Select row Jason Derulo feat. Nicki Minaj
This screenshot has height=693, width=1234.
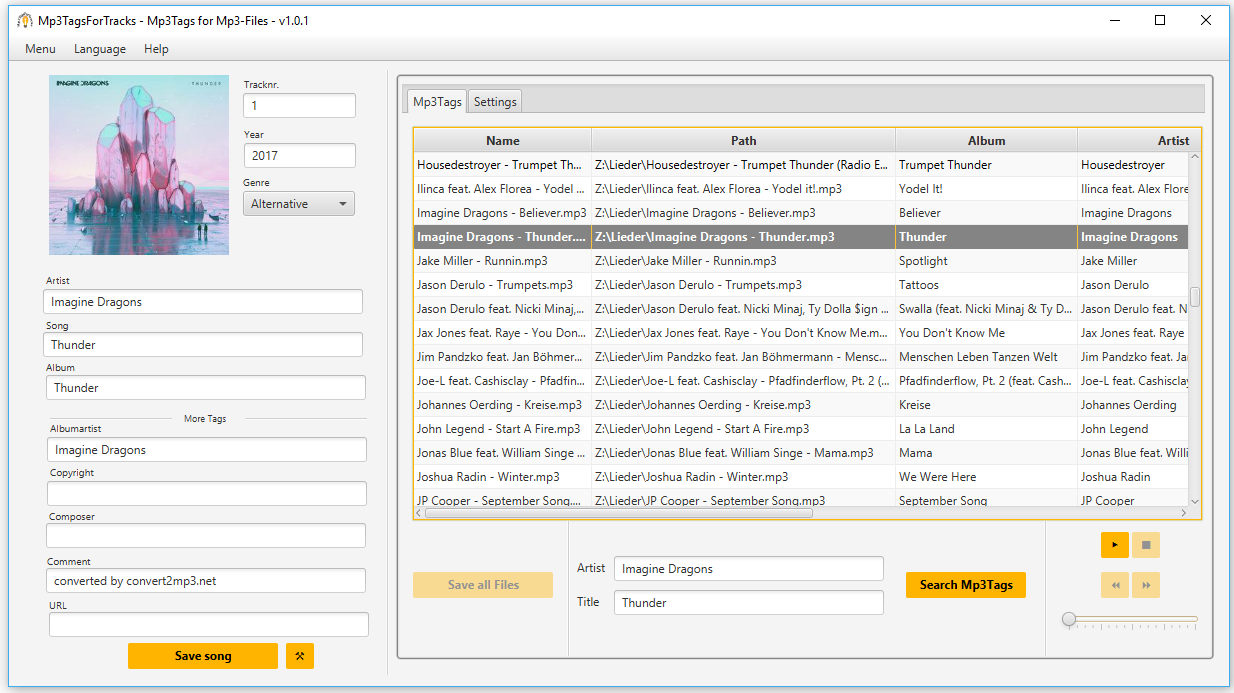(x=801, y=309)
